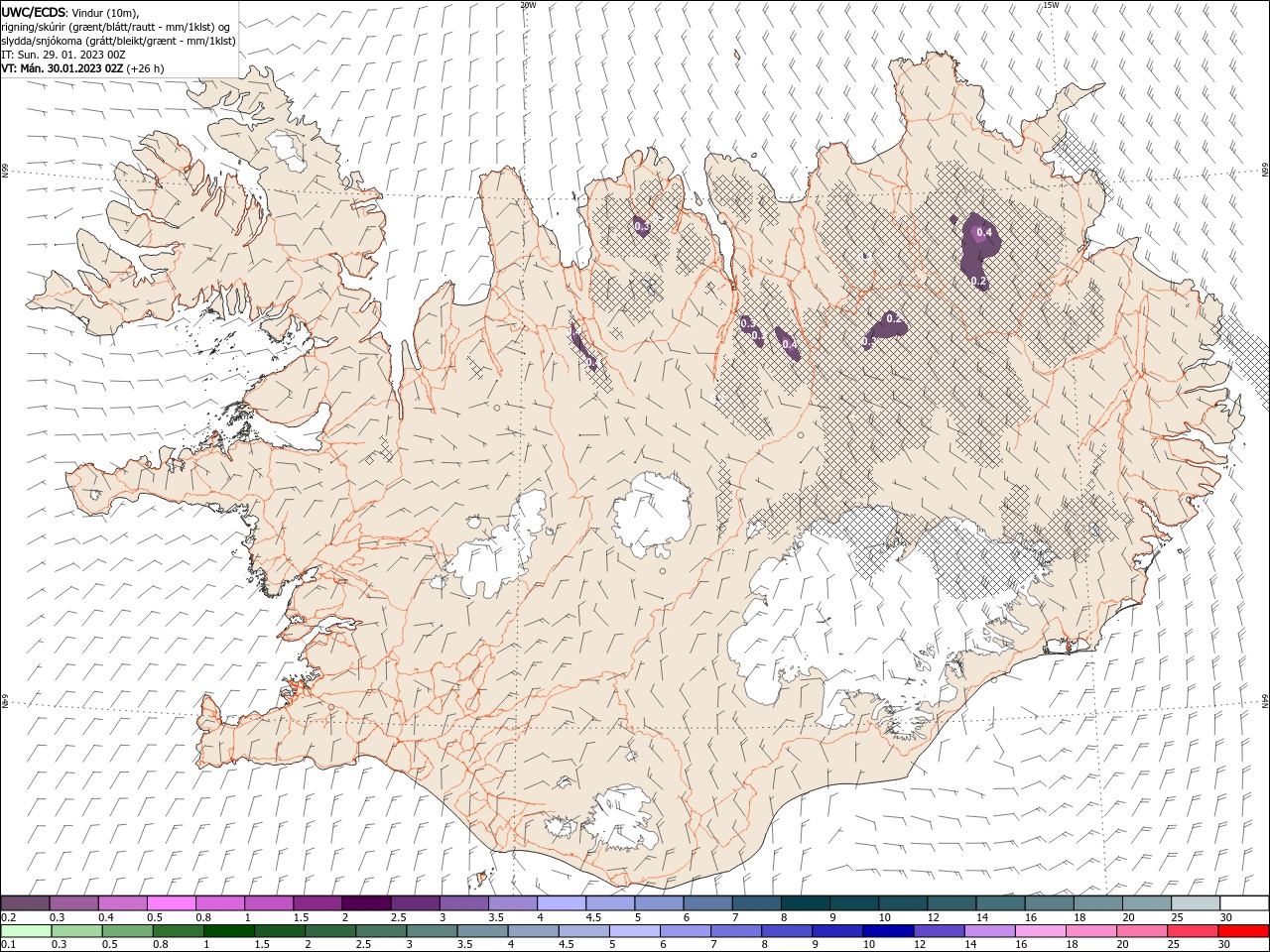Viewport: 1270px width, 952px height.
Task: Pick the light pink 16 swatch in lower legend row
Action: point(1041,931)
